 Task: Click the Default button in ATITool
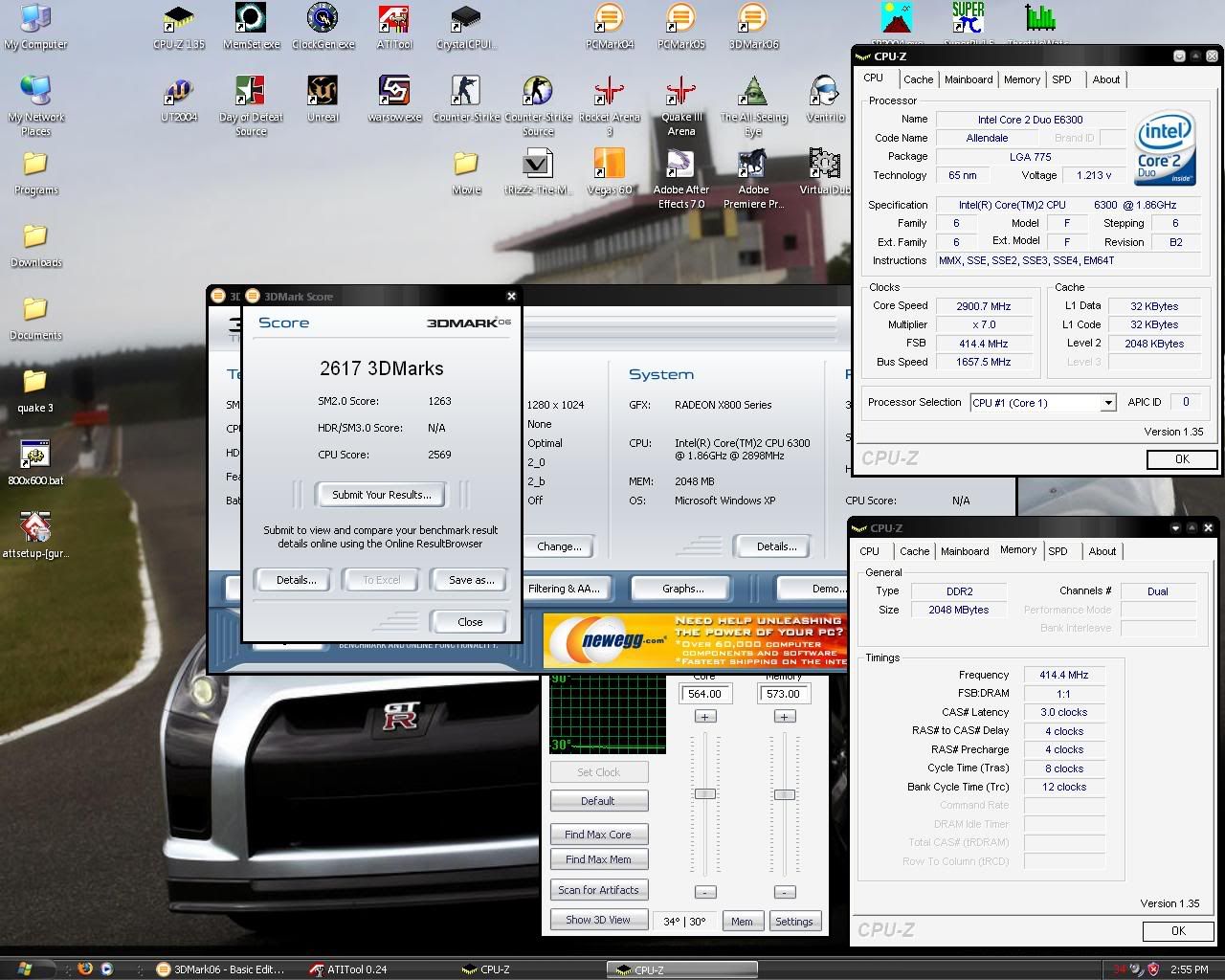(598, 801)
